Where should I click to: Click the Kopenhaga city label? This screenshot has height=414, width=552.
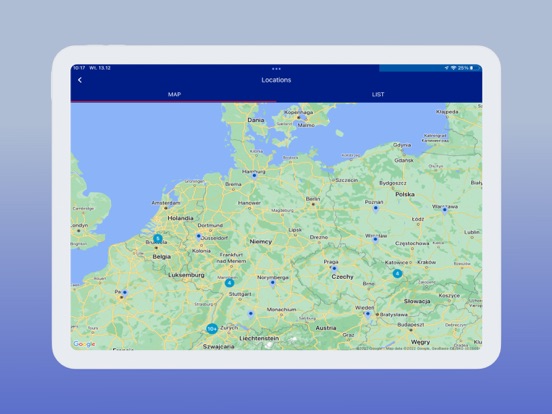299,112
